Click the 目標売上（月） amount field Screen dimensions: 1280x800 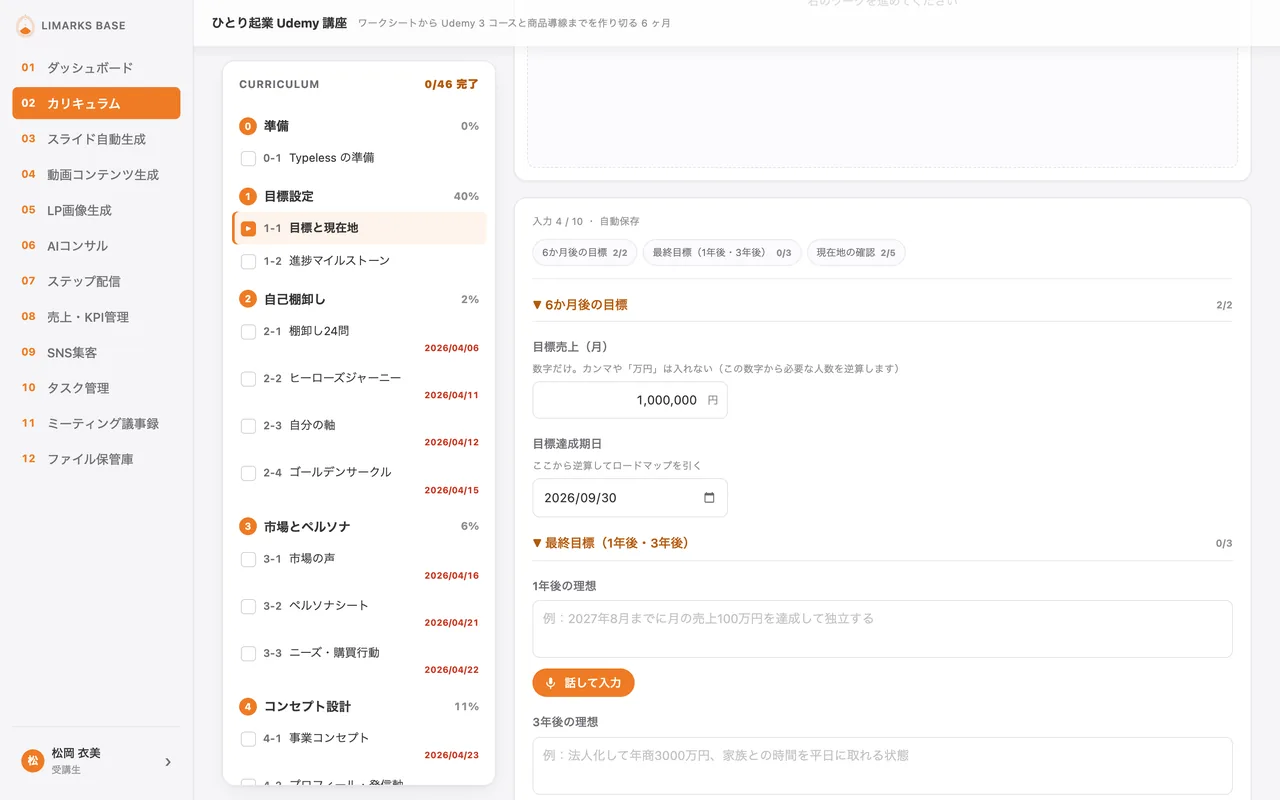[x=630, y=400]
